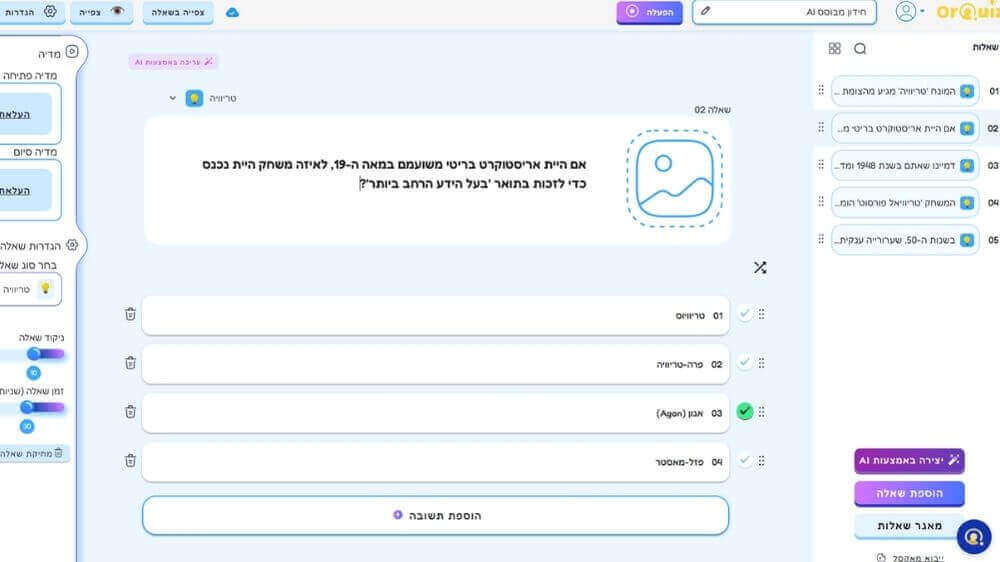Mark answer 01 'טריוויום' as correct

pyautogui.click(x=744, y=315)
